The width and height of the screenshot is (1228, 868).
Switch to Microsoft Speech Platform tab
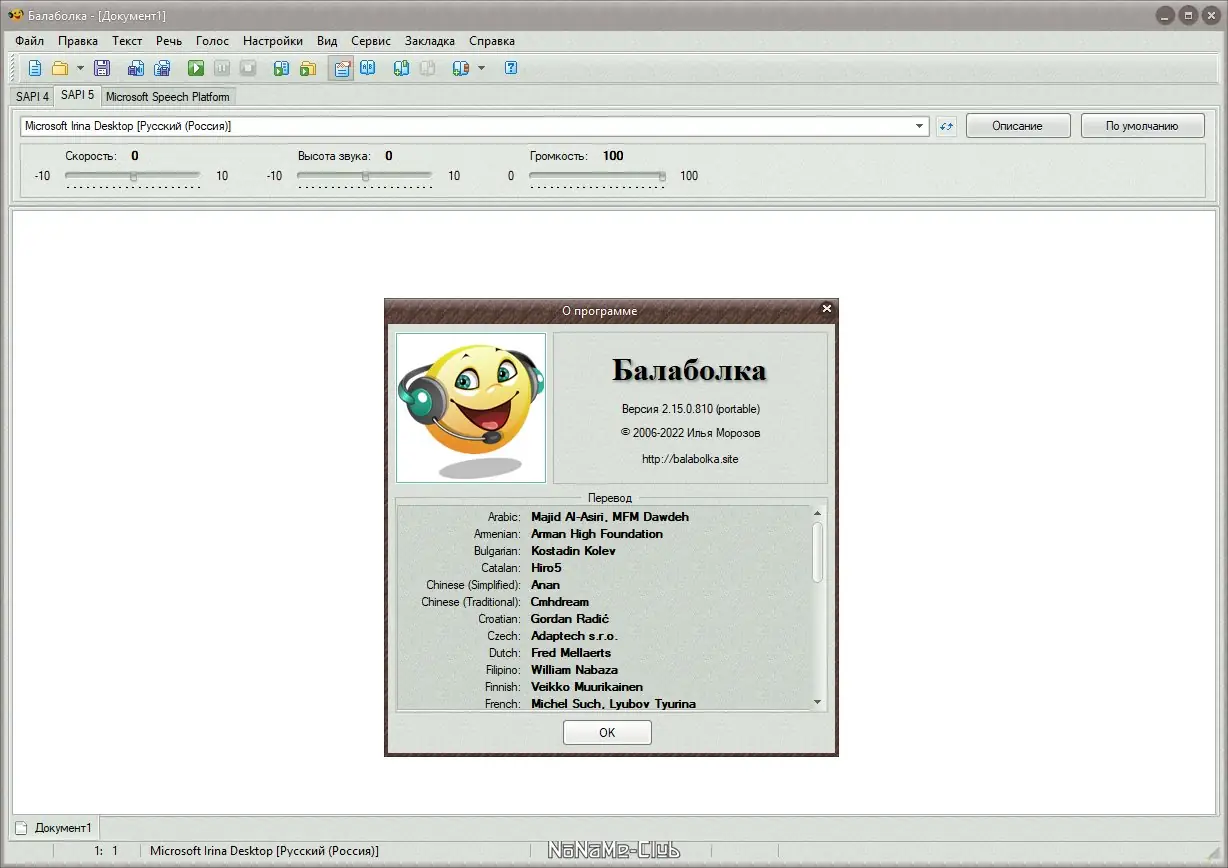(x=167, y=97)
